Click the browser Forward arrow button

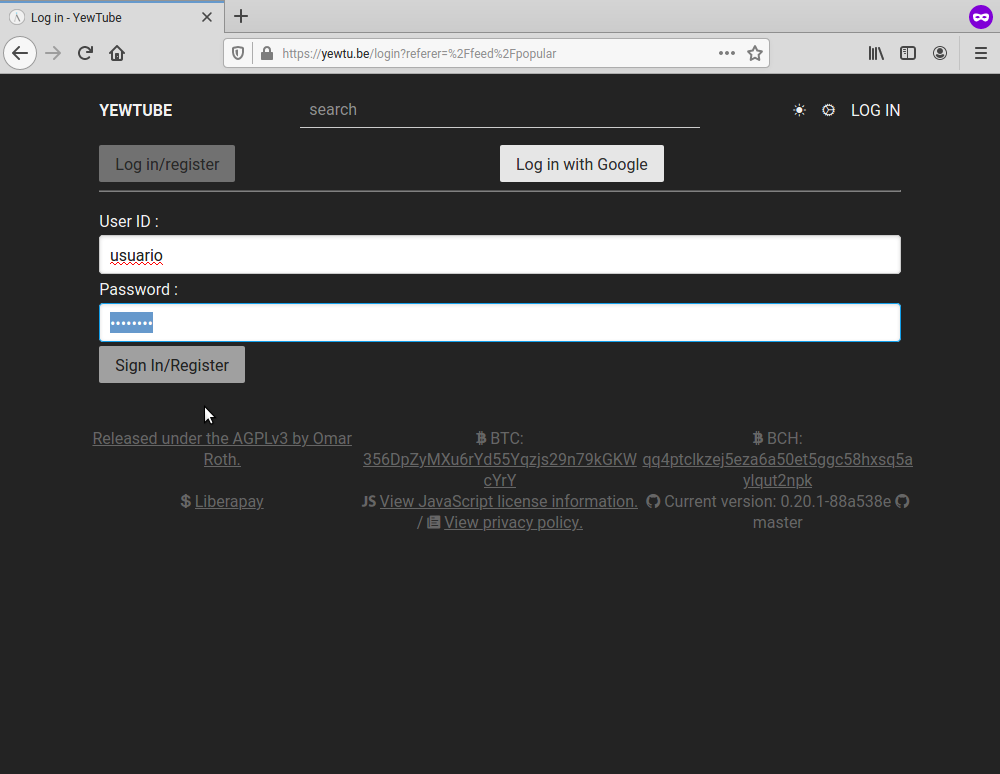(x=53, y=53)
